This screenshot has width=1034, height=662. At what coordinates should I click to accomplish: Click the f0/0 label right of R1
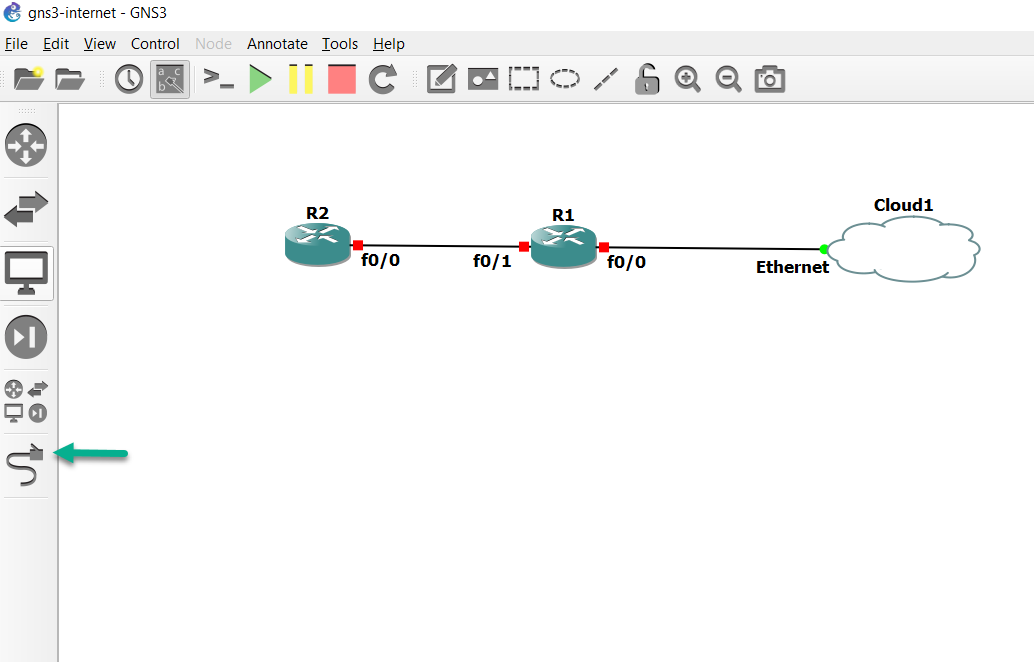coord(626,262)
